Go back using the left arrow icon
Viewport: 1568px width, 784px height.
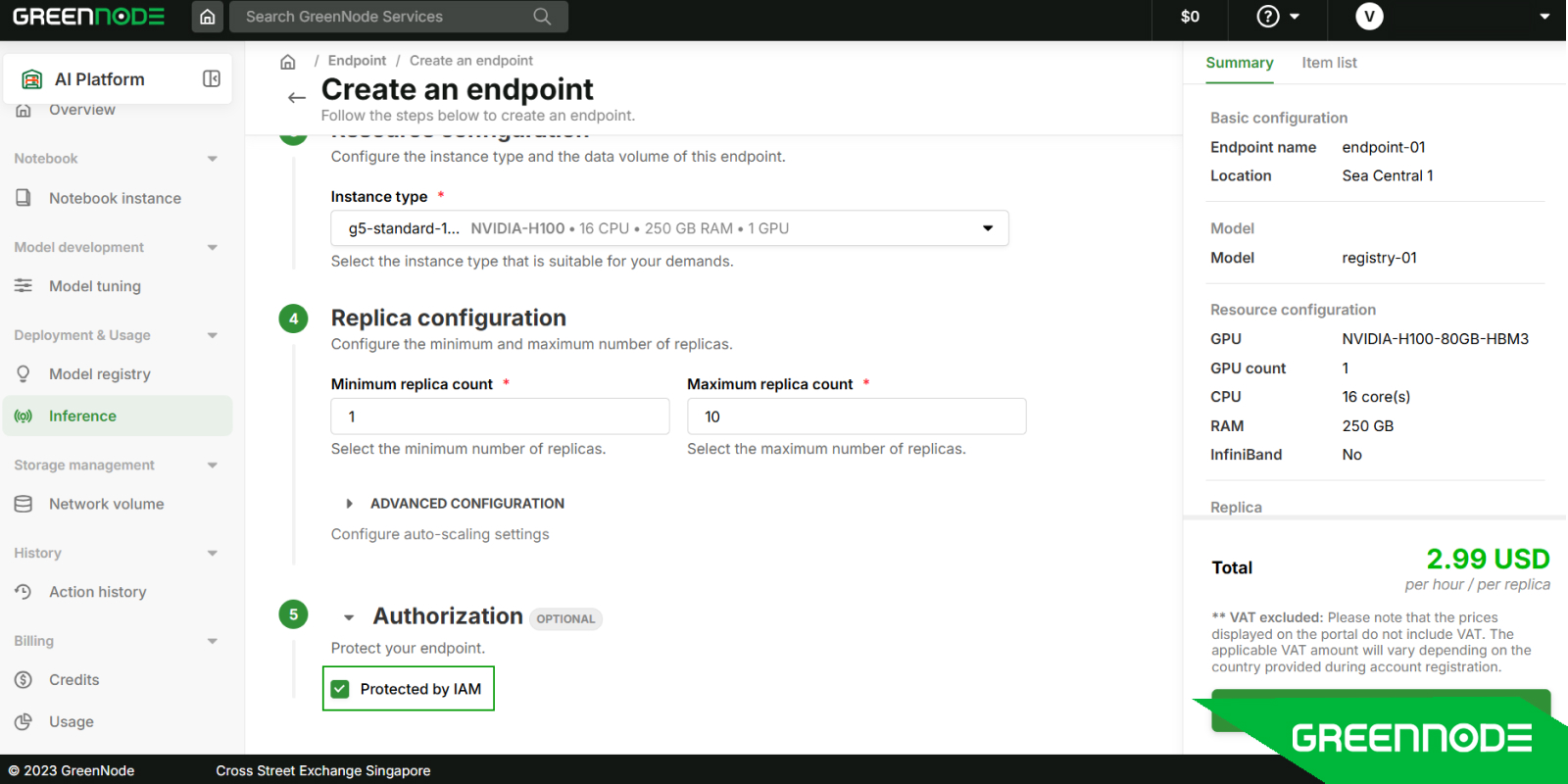[x=297, y=98]
